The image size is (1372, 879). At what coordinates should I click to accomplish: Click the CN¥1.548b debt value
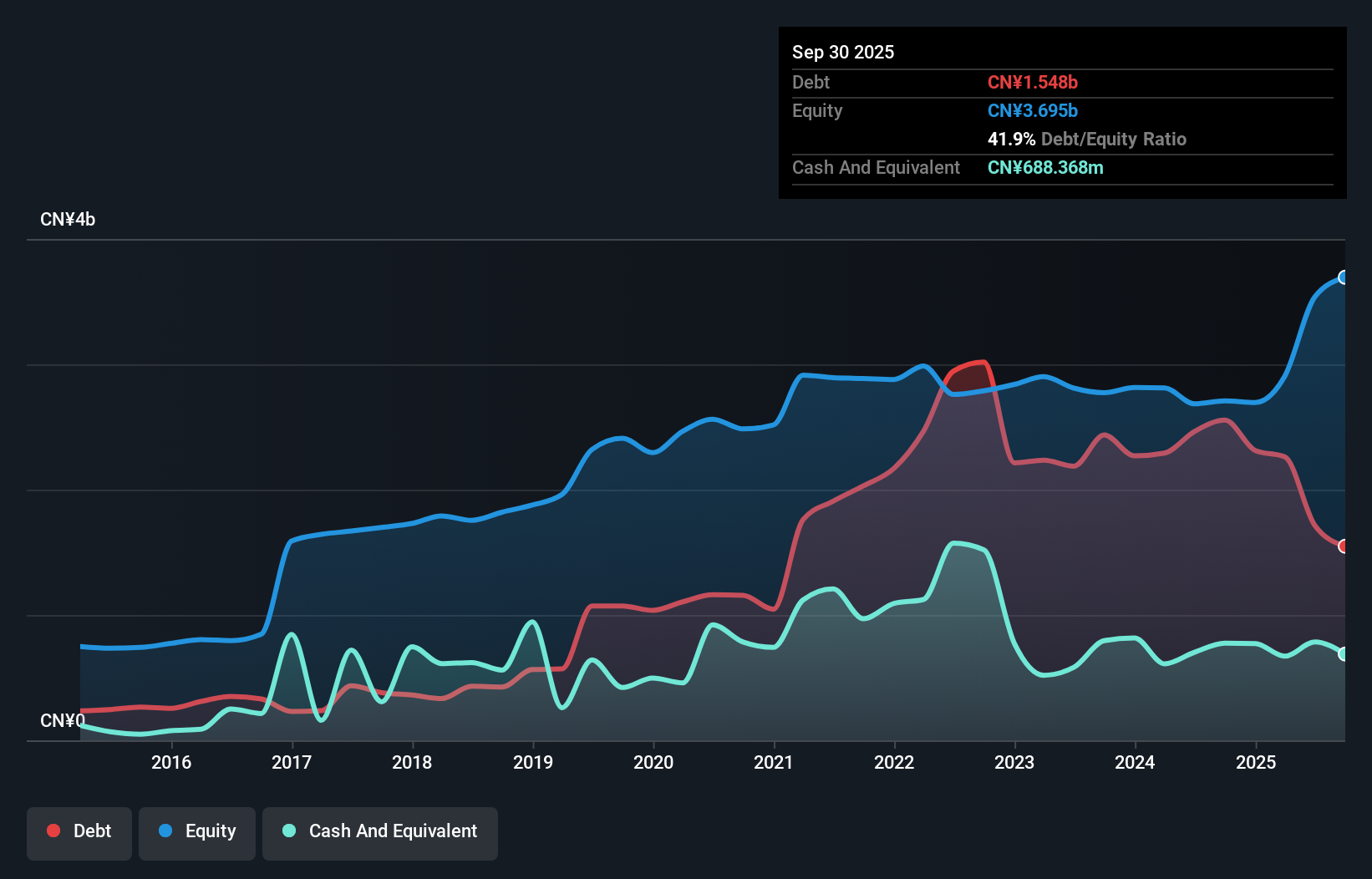(x=1033, y=82)
